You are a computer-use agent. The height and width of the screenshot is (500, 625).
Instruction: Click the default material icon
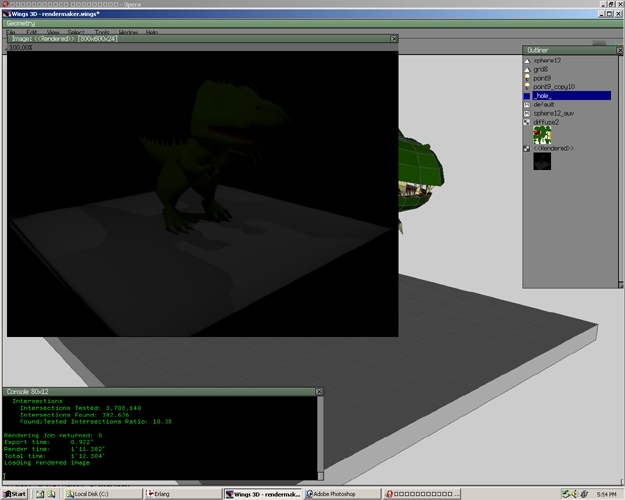527,104
